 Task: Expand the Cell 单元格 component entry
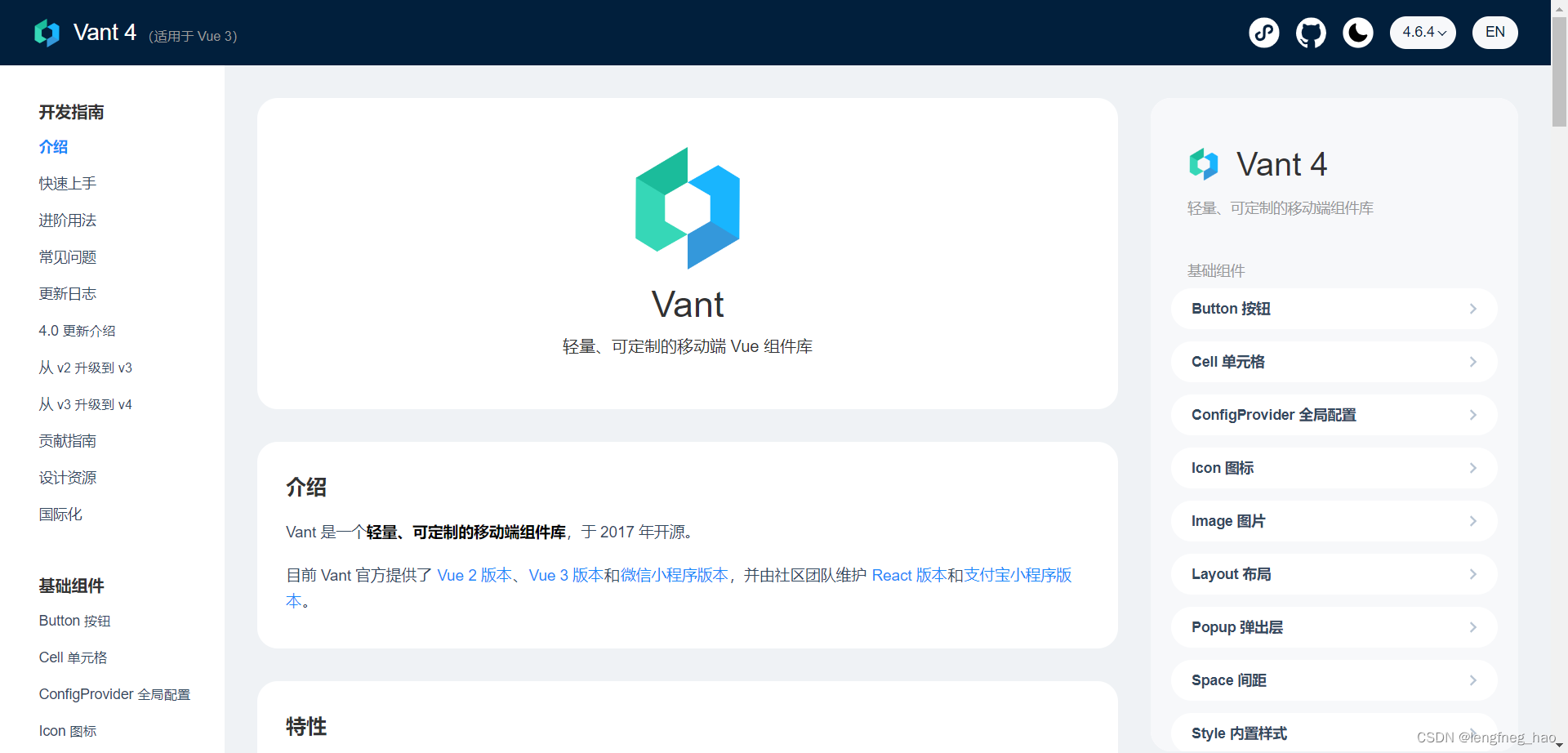tap(1333, 362)
